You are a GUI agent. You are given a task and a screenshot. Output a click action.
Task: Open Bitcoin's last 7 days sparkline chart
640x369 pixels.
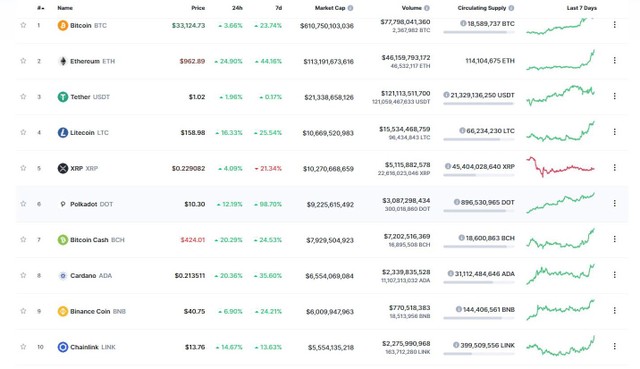pos(560,26)
